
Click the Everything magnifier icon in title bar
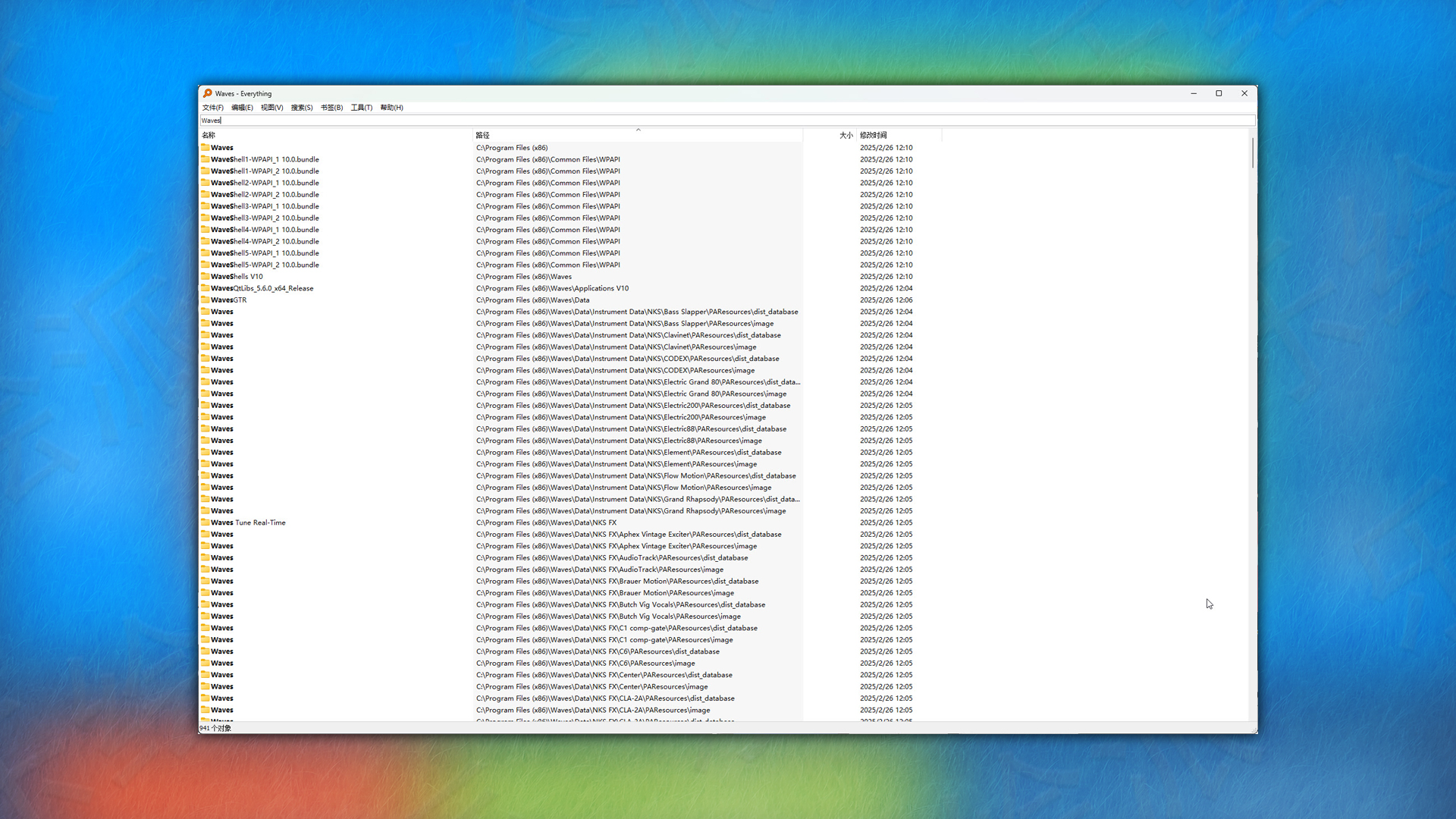[x=207, y=93]
